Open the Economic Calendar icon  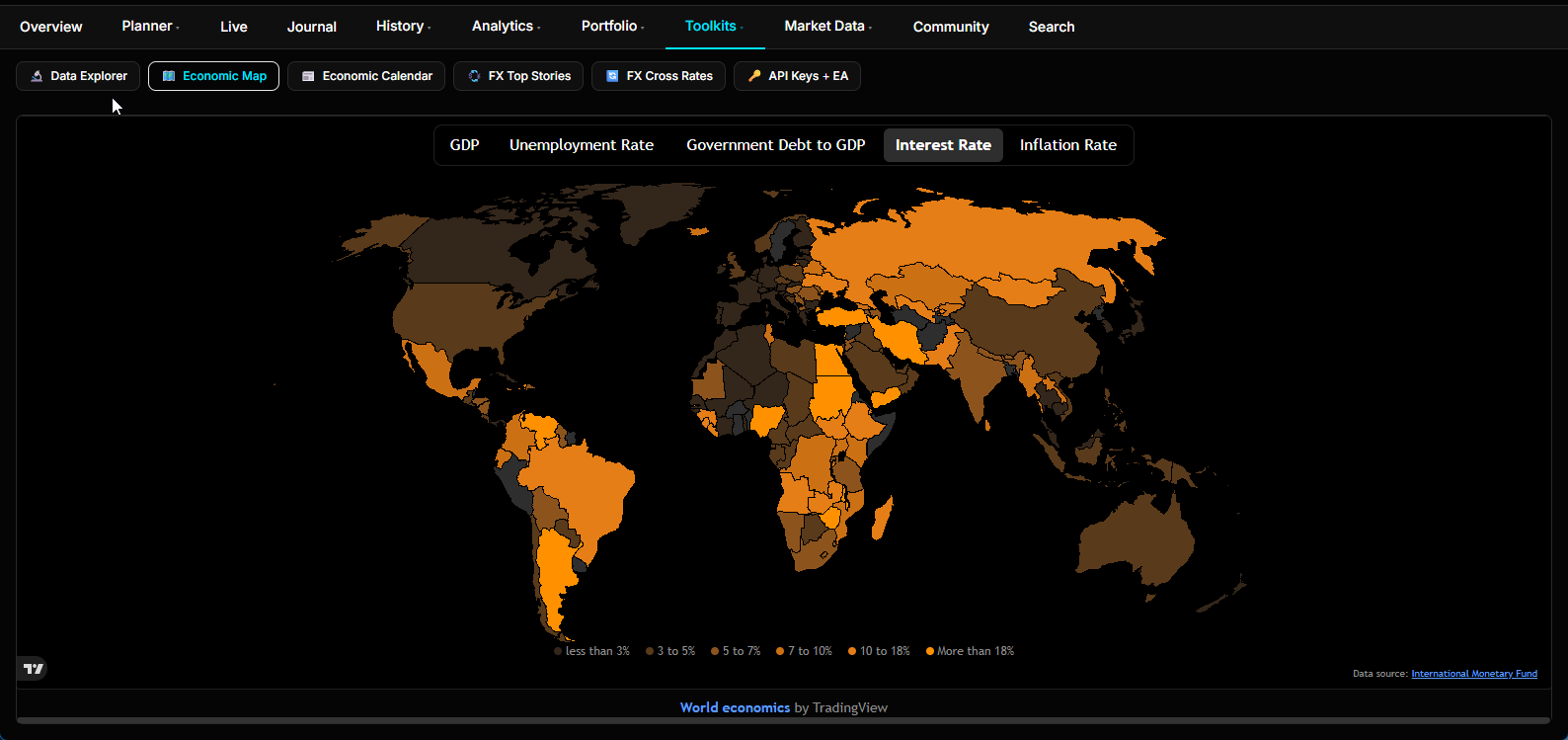308,76
